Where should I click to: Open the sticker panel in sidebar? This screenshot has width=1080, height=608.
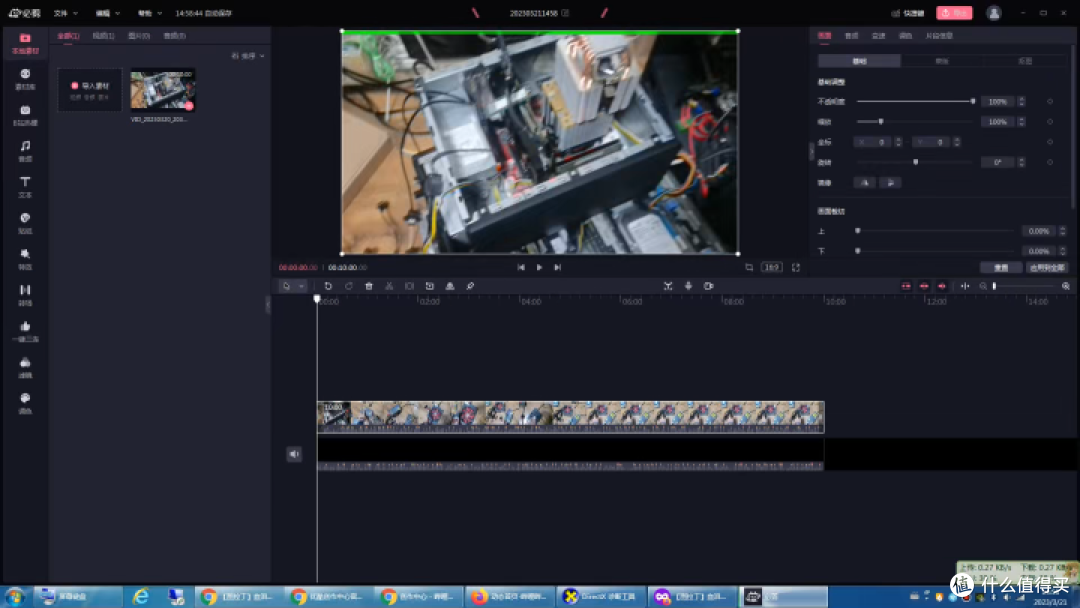tap(25, 222)
